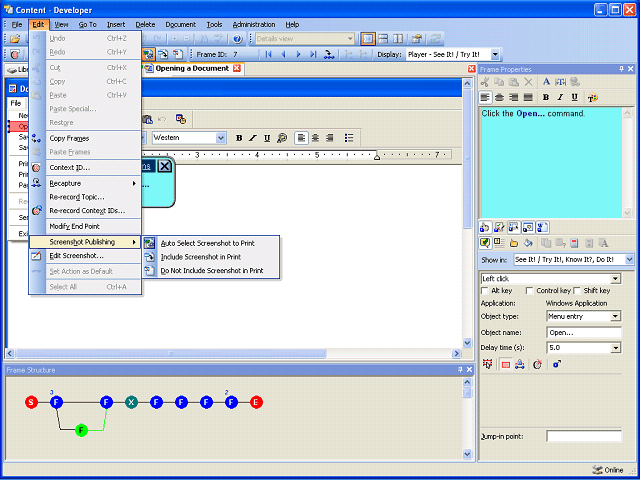Open the Administration menu
The height and width of the screenshot is (480, 640).
[x=254, y=24]
